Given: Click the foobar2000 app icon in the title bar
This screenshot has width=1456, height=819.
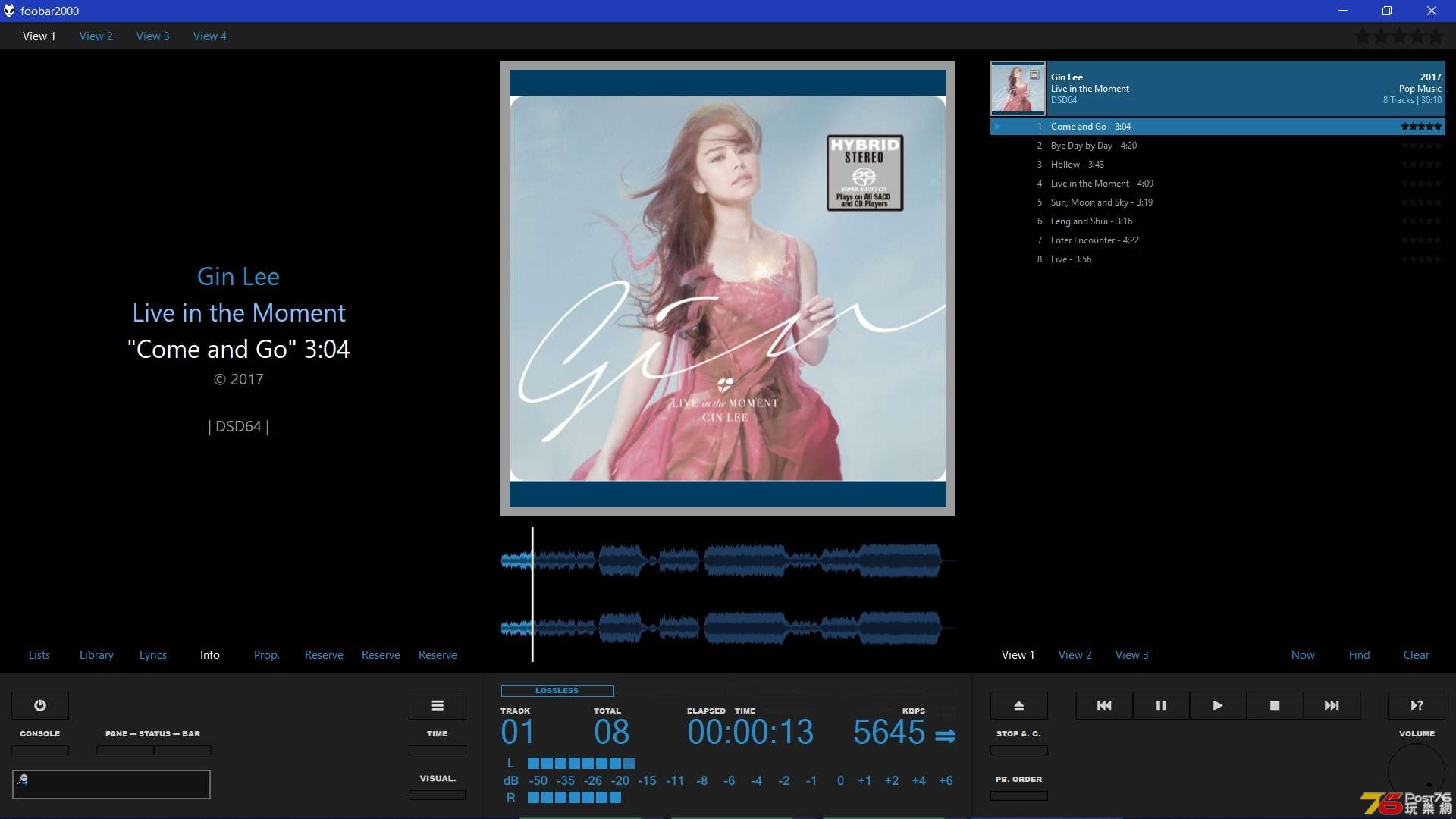Looking at the screenshot, I should click(9, 11).
